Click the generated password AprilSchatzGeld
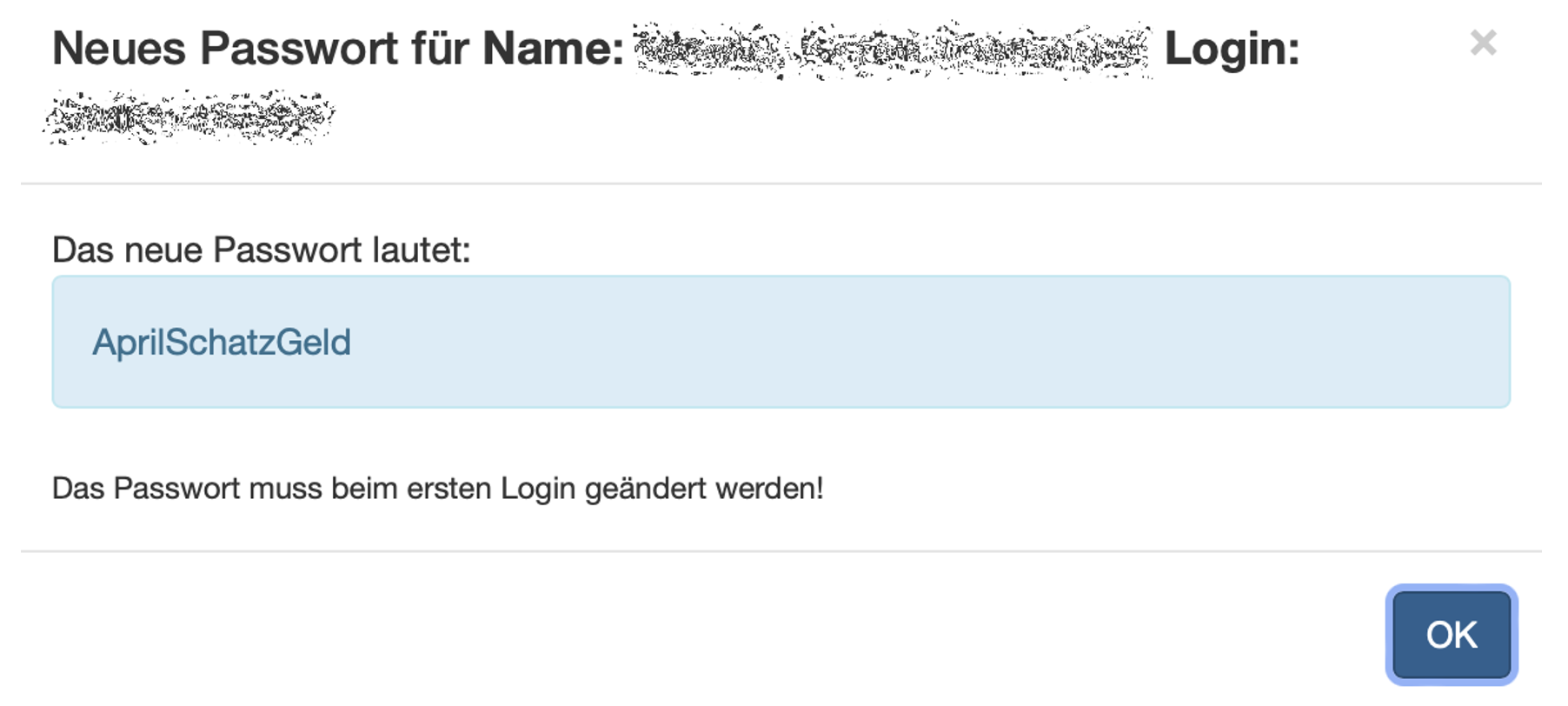The image size is (1568, 706). tap(222, 343)
